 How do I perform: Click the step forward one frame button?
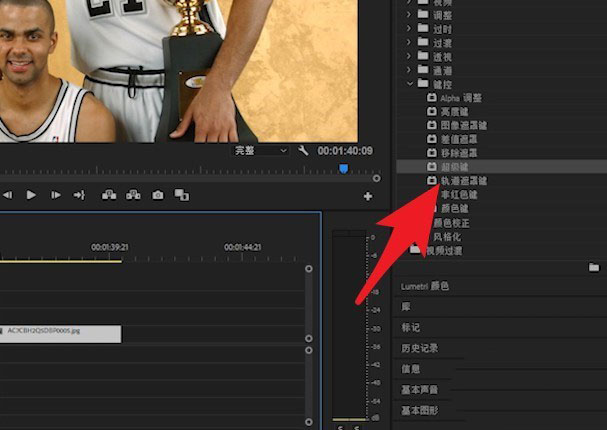(x=55, y=195)
